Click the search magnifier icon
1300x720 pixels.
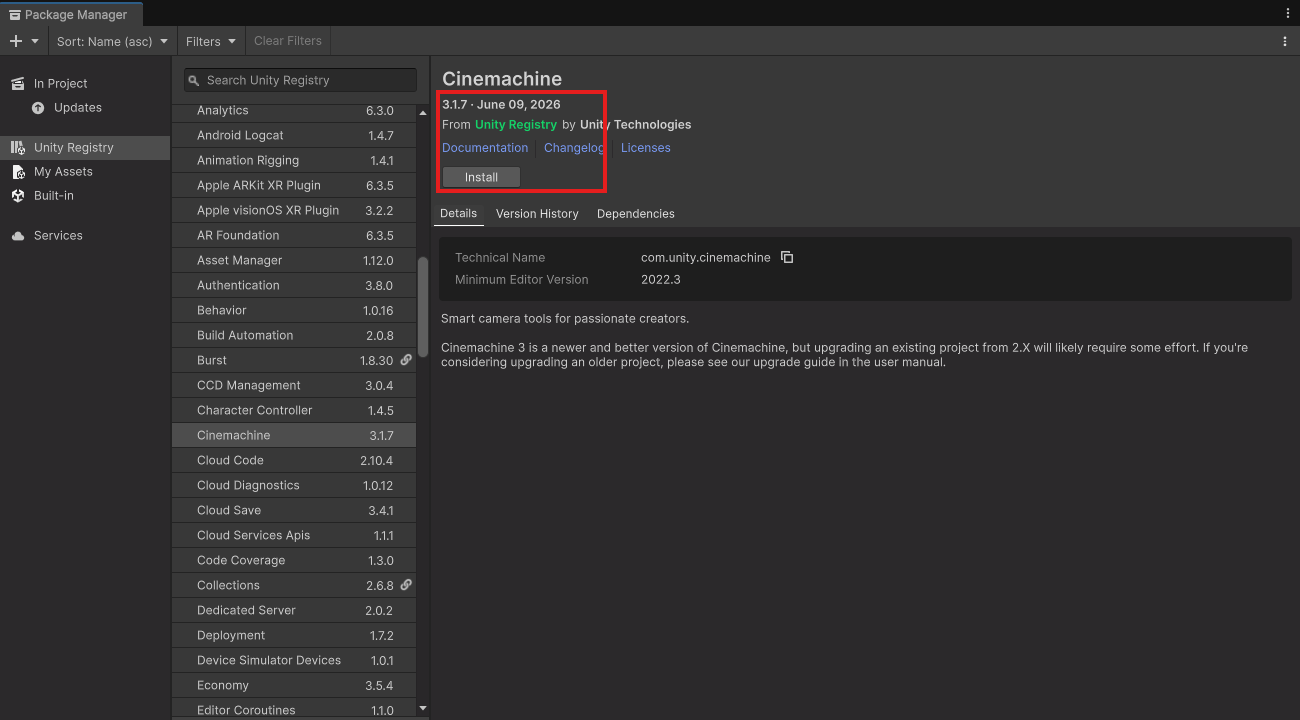pos(194,80)
